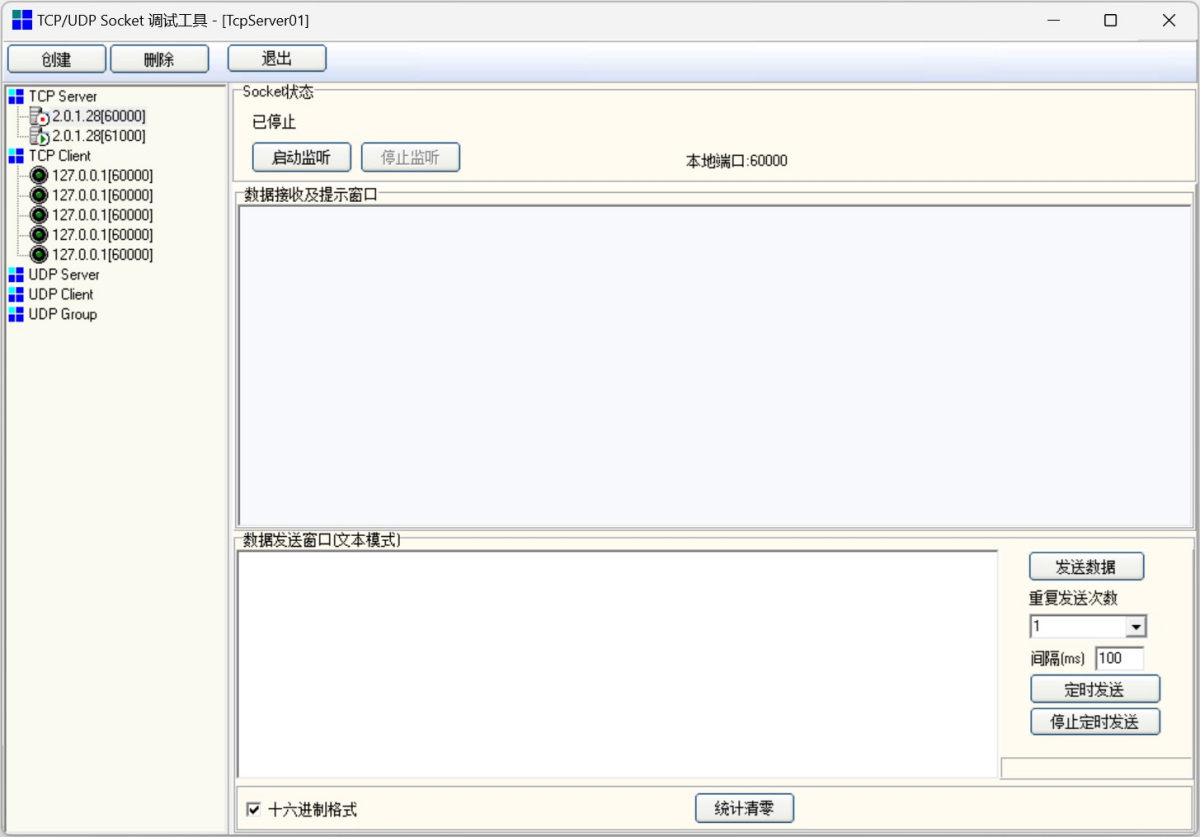
Task: Start timed sending with 定时发送
Action: (1095, 688)
